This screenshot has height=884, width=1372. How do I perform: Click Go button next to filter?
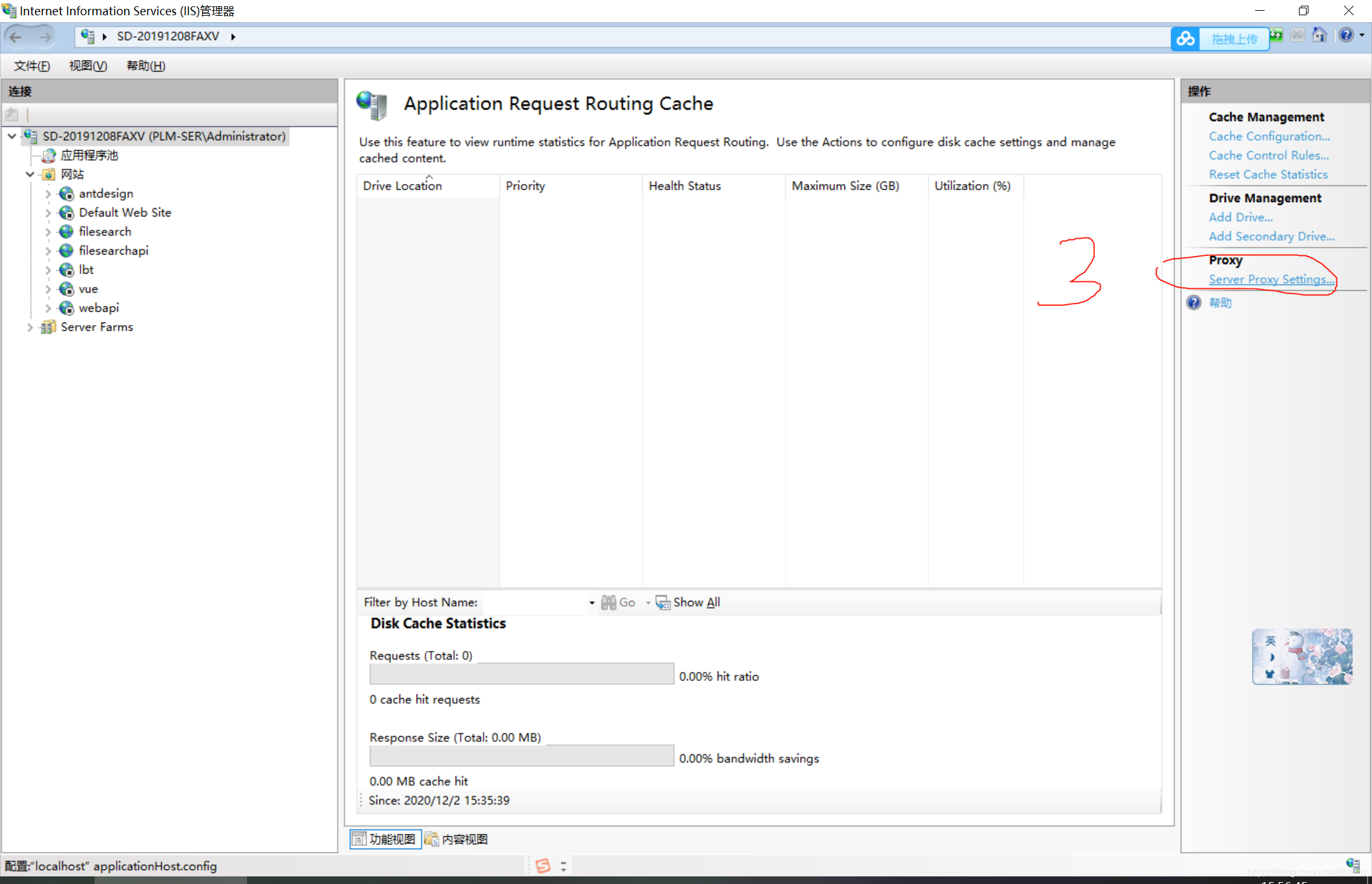click(621, 602)
